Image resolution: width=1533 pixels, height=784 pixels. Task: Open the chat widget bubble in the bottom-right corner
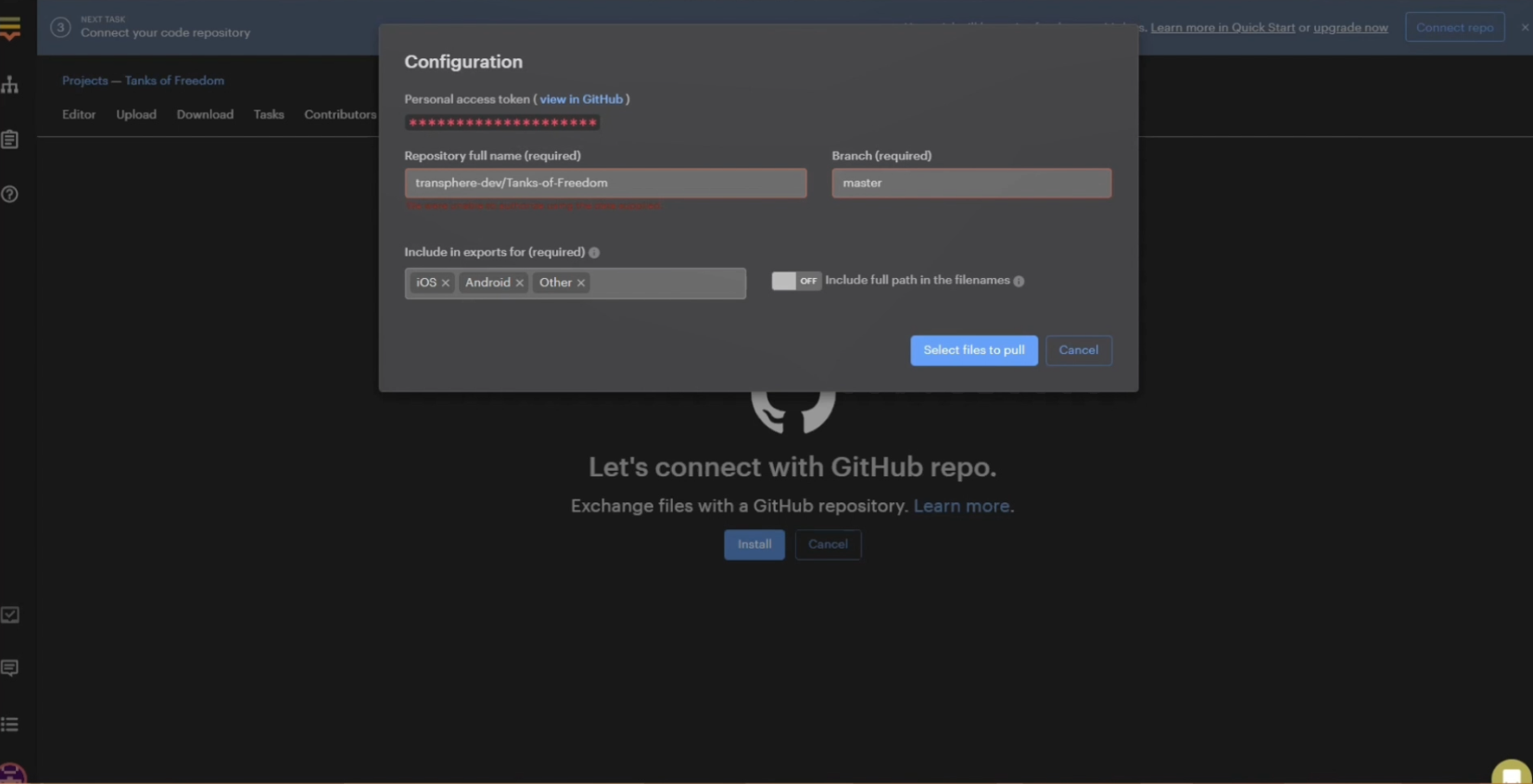coord(1512,773)
